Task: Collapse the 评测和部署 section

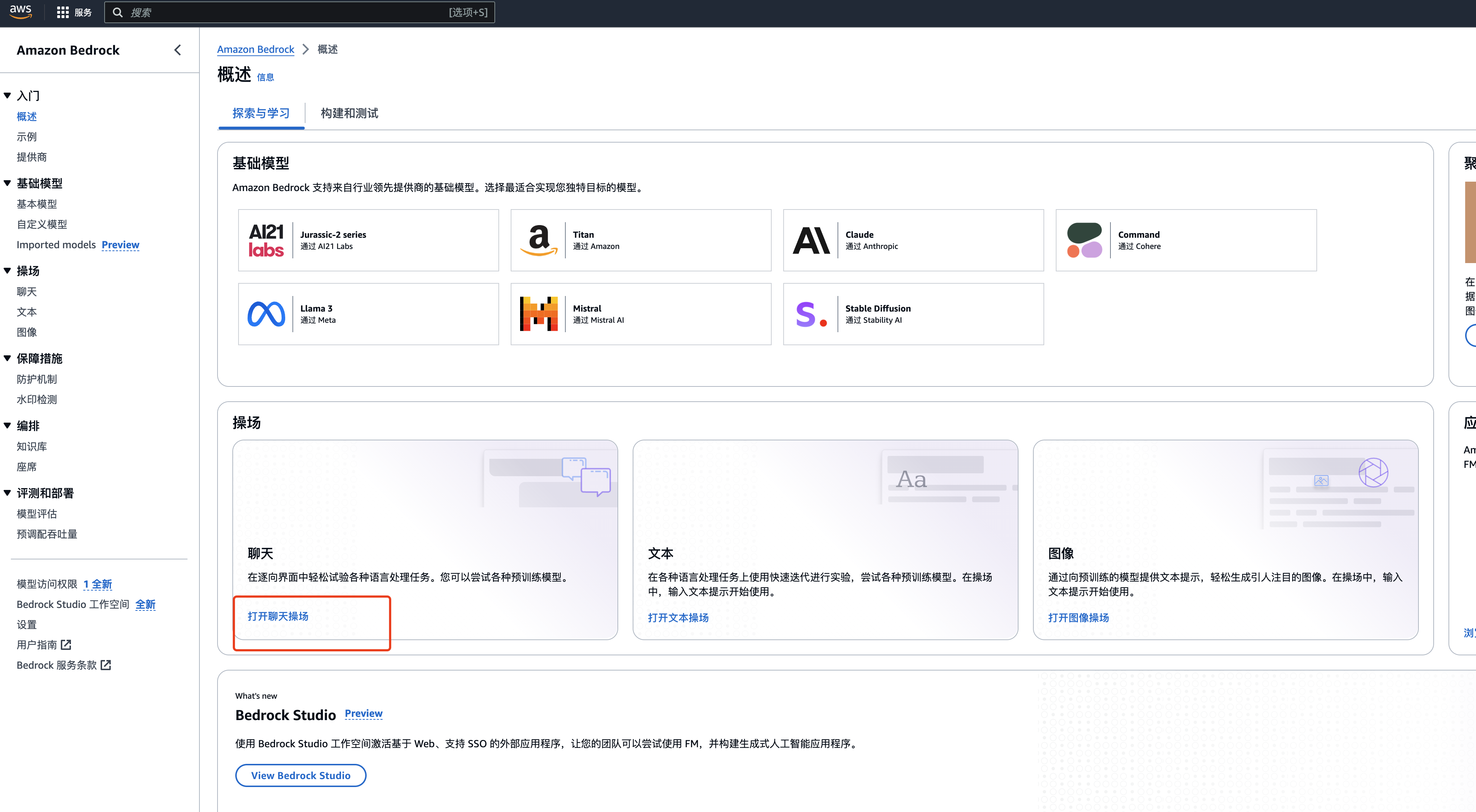Action: coord(8,493)
